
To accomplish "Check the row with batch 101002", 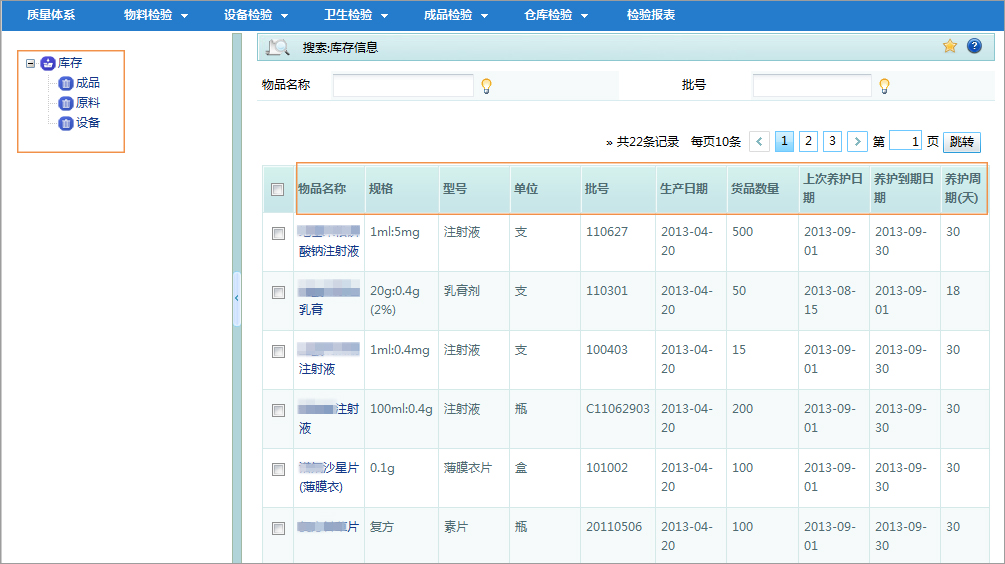I will [278, 470].
